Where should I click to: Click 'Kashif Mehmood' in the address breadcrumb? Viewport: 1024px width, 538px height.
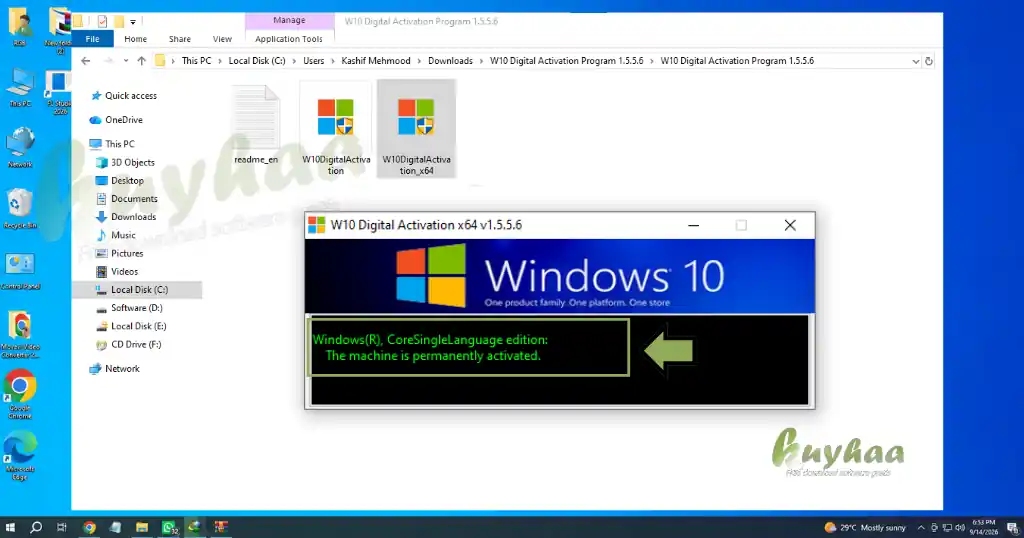[x=376, y=61]
